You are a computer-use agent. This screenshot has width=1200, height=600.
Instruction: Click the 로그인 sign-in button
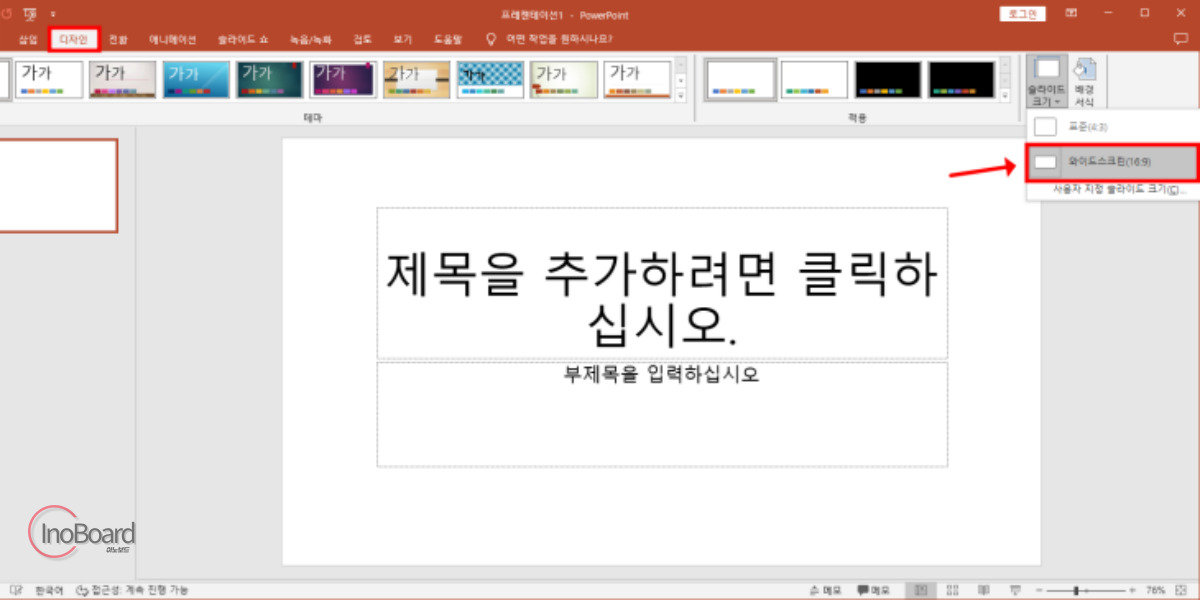pos(1023,13)
